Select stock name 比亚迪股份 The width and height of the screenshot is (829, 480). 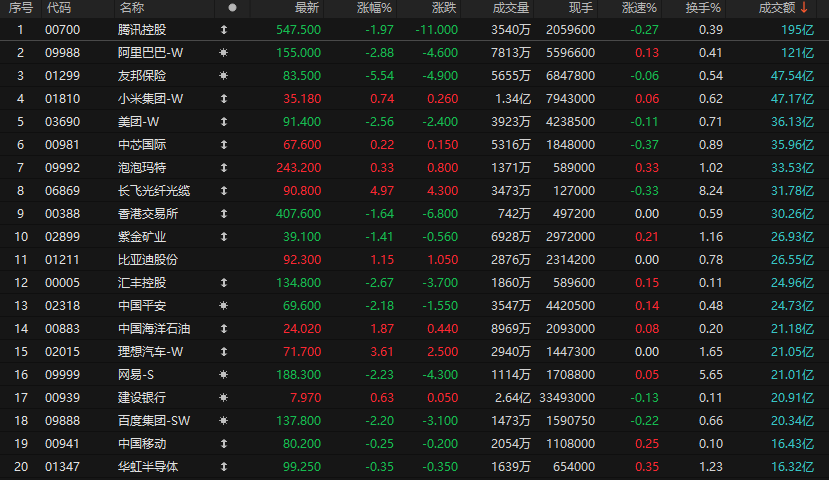tap(148, 260)
